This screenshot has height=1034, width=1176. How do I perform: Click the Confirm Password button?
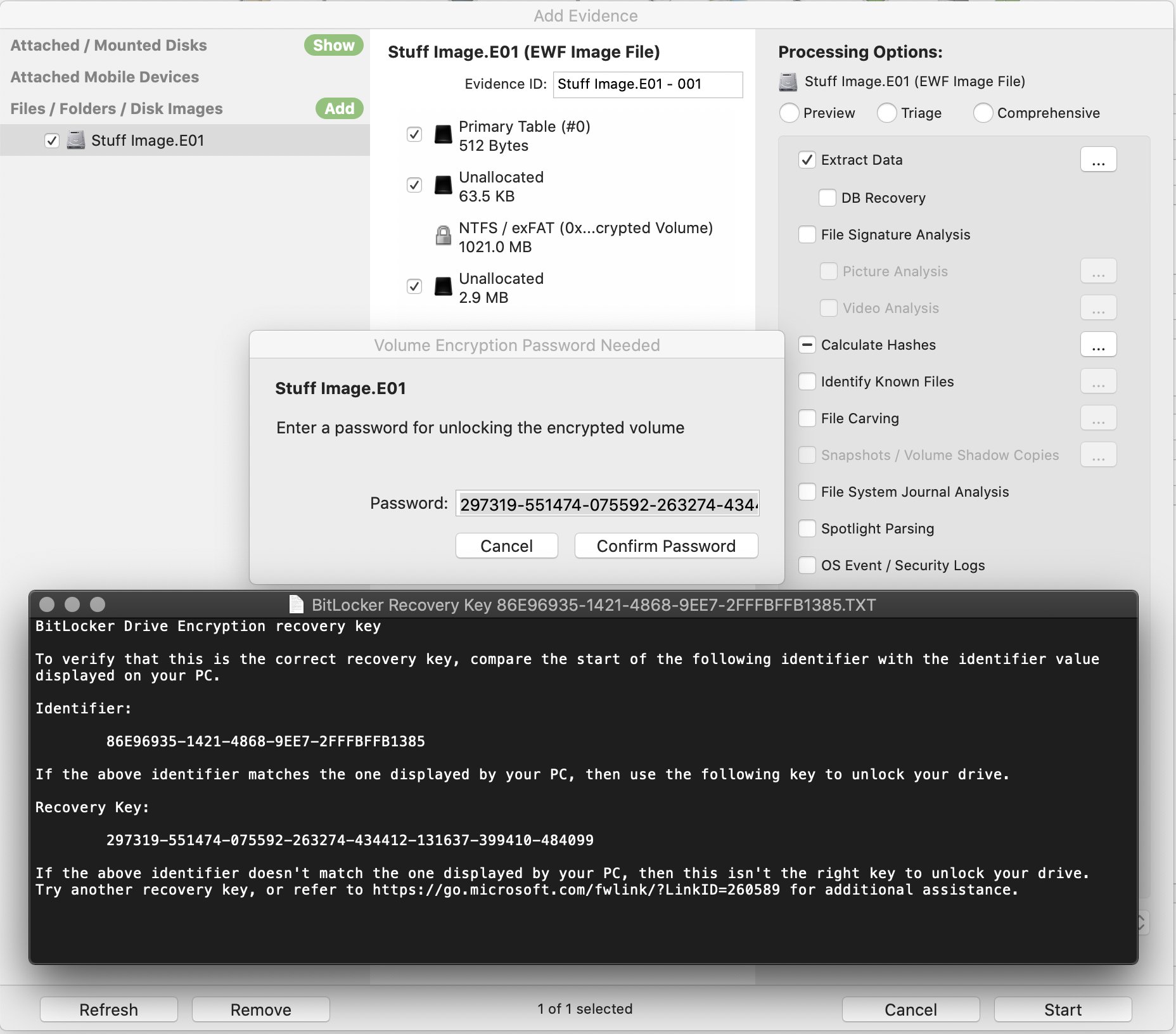click(x=667, y=546)
